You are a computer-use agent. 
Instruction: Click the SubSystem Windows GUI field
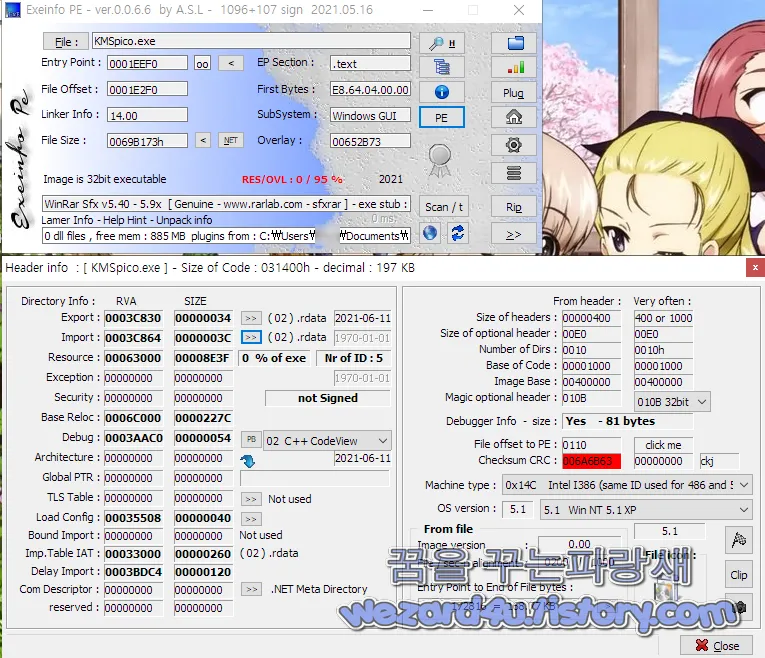click(370, 116)
